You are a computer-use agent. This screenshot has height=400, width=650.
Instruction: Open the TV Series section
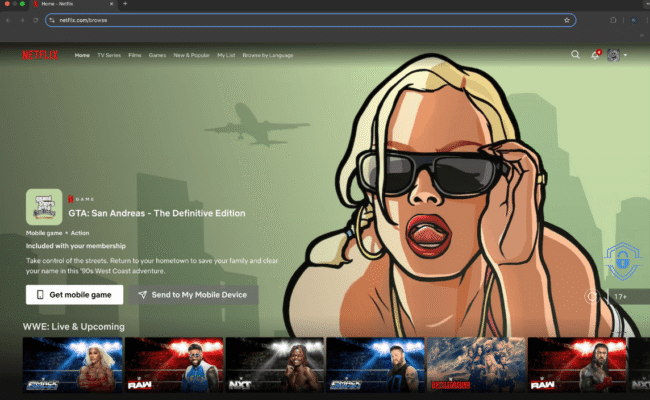tap(109, 55)
